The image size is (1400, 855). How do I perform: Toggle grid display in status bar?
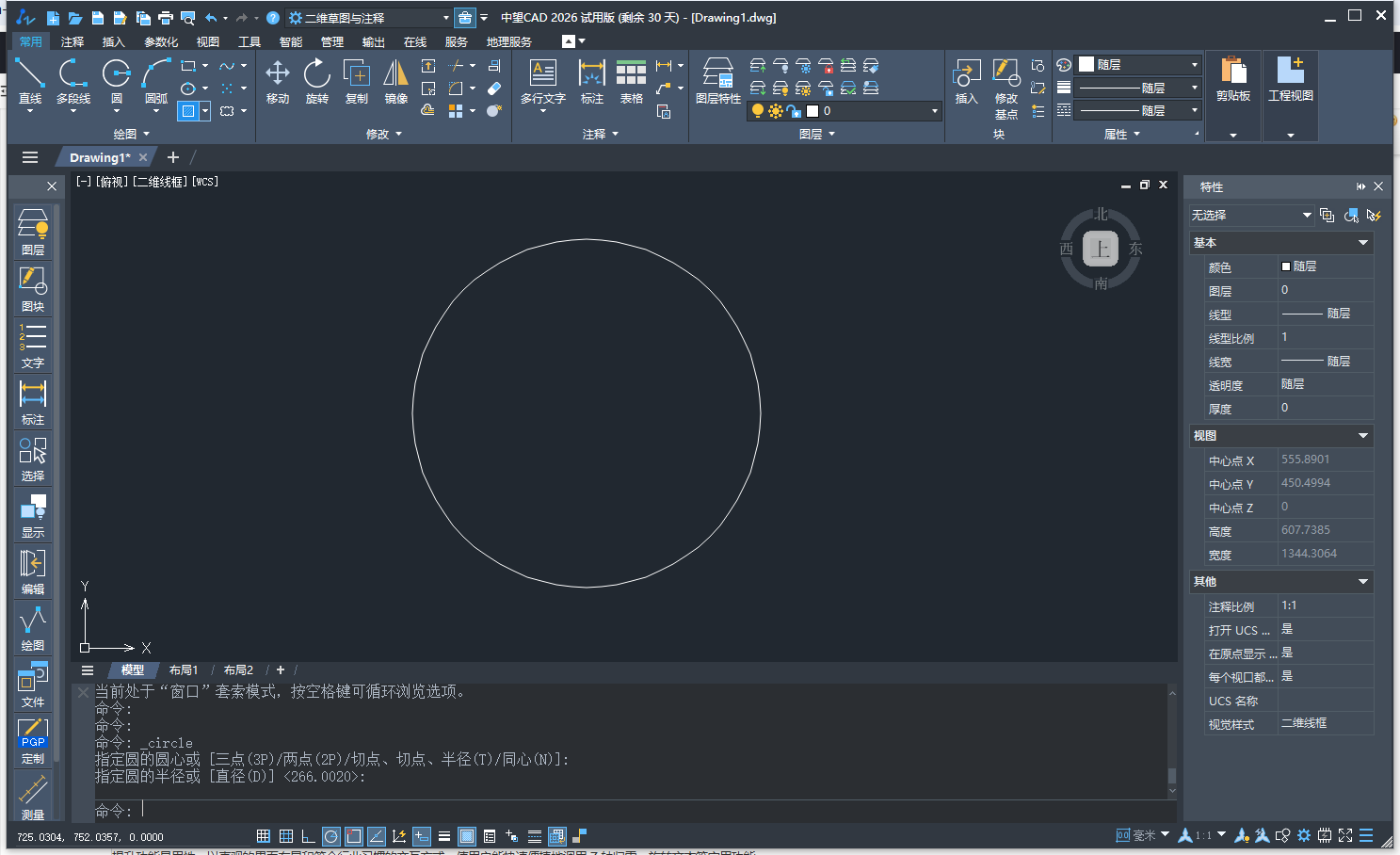[286, 836]
